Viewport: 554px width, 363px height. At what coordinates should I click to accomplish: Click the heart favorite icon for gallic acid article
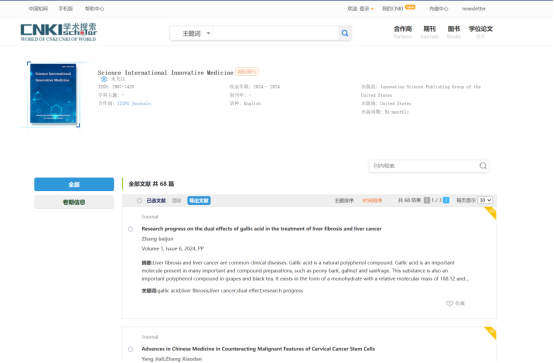449,303
